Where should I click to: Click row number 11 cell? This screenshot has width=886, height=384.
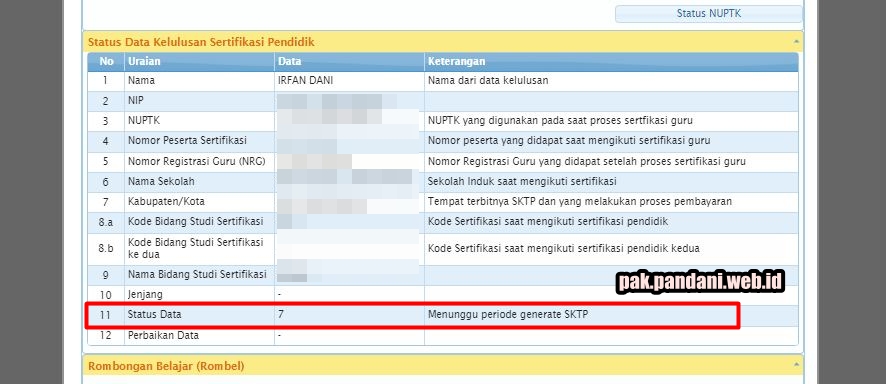[x=106, y=315]
